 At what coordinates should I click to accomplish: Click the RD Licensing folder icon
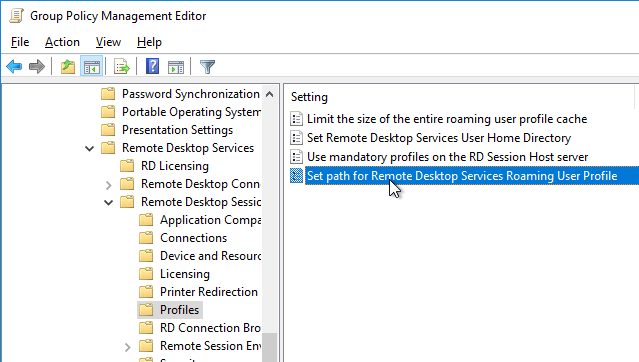[127, 166]
